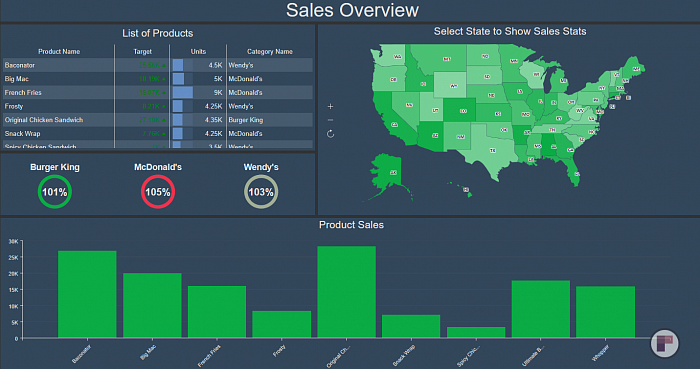
Task: Sort the table by Product Name column
Action: coord(59,52)
